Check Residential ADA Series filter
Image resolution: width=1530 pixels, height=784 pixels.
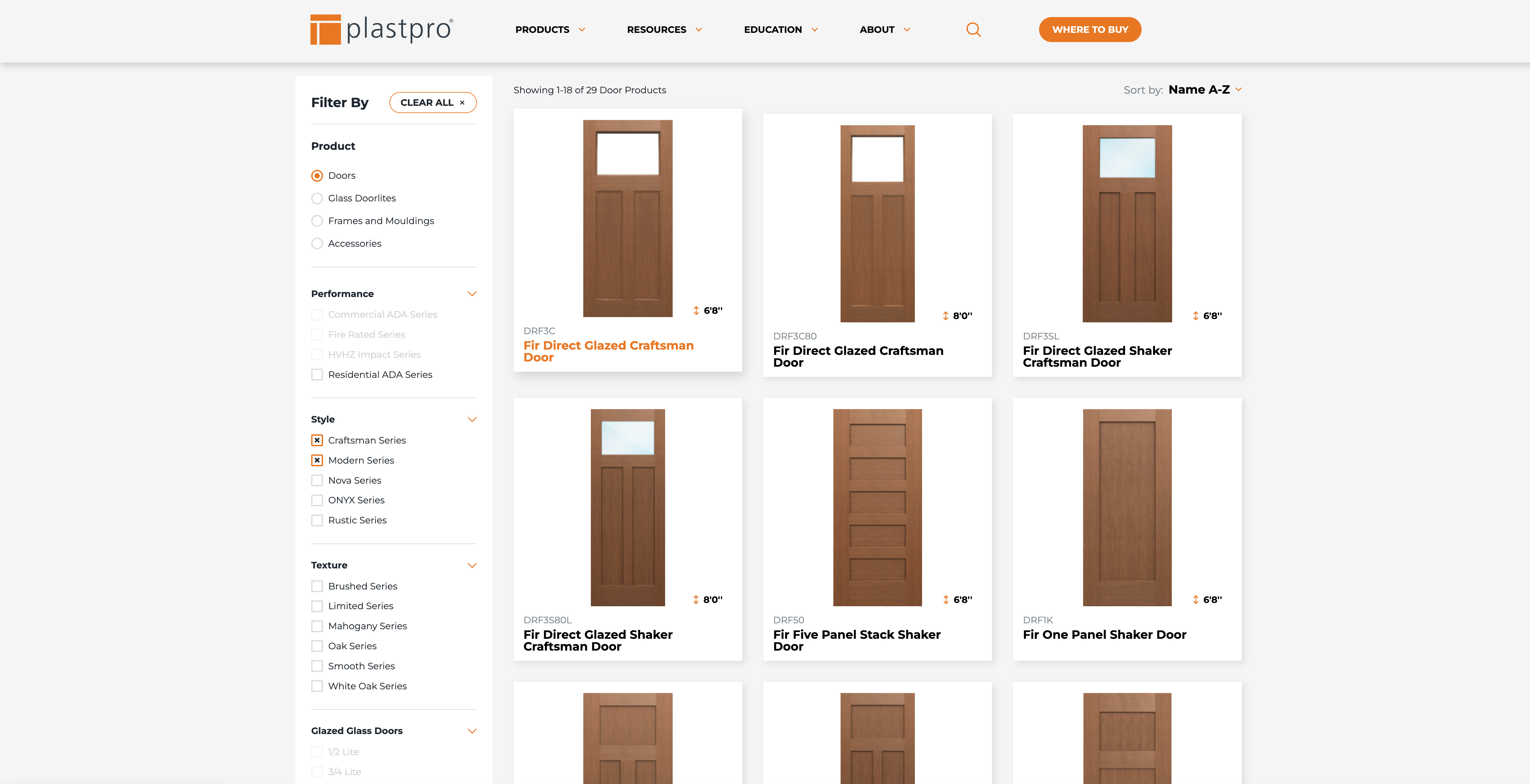click(x=317, y=375)
